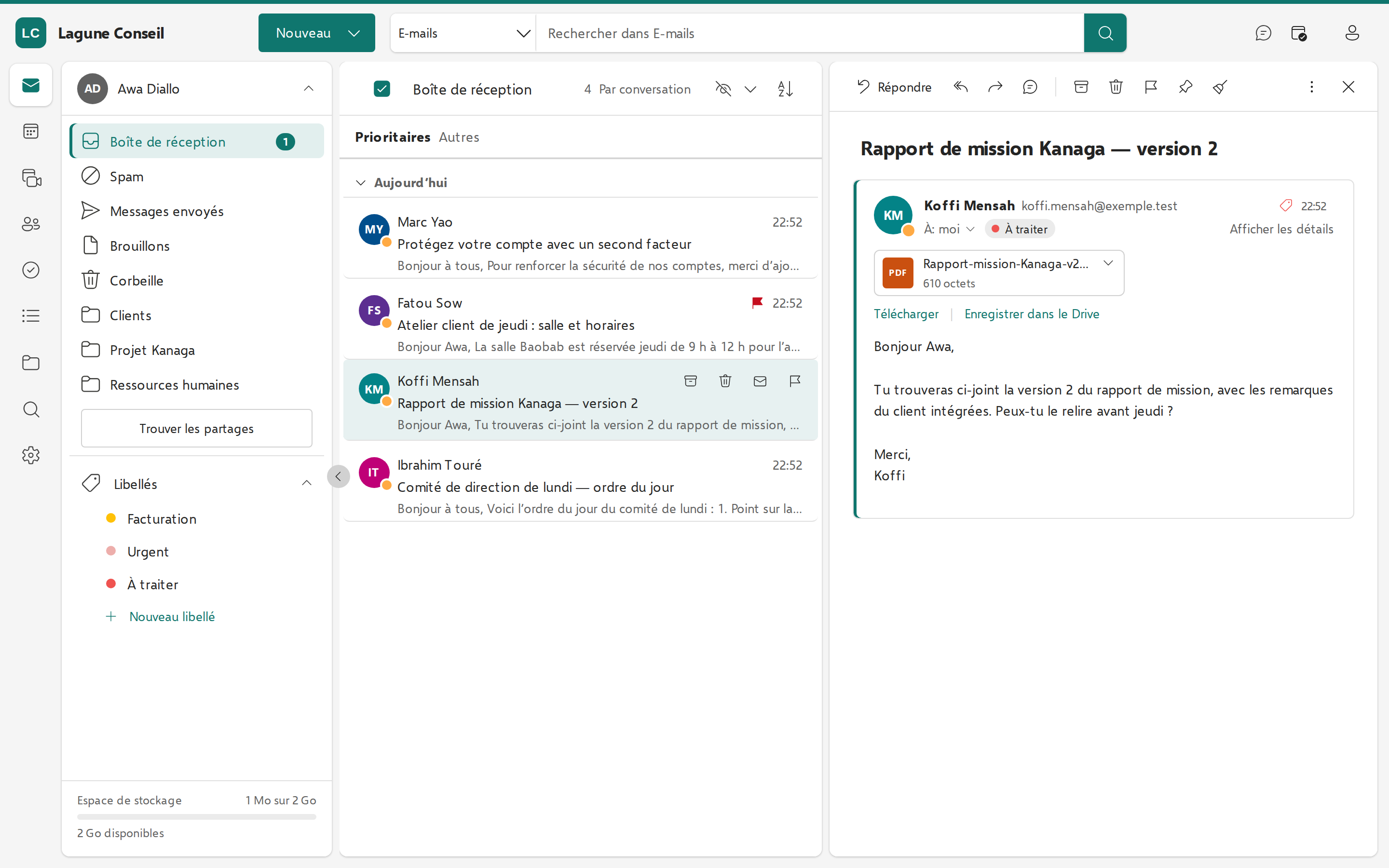Toggle the unread-only eye filter icon

[723, 89]
